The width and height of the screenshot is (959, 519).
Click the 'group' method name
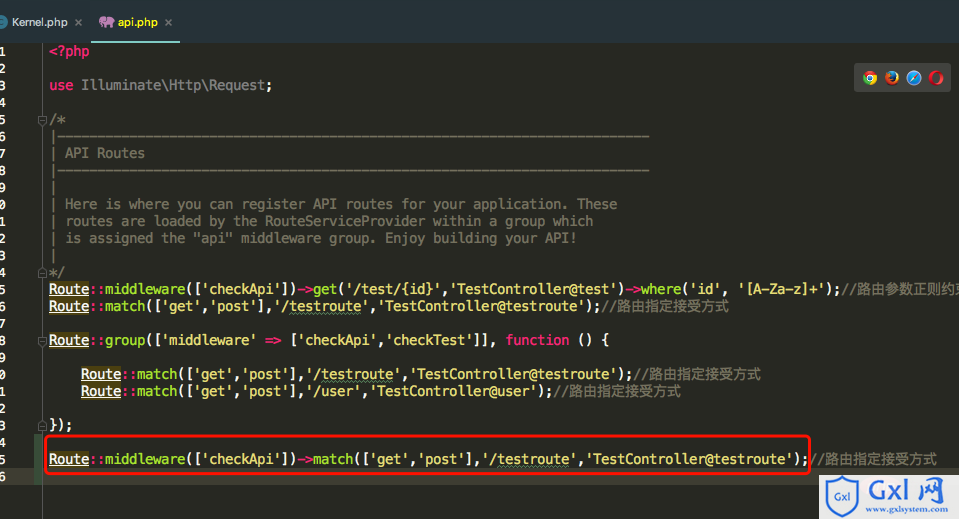point(125,340)
